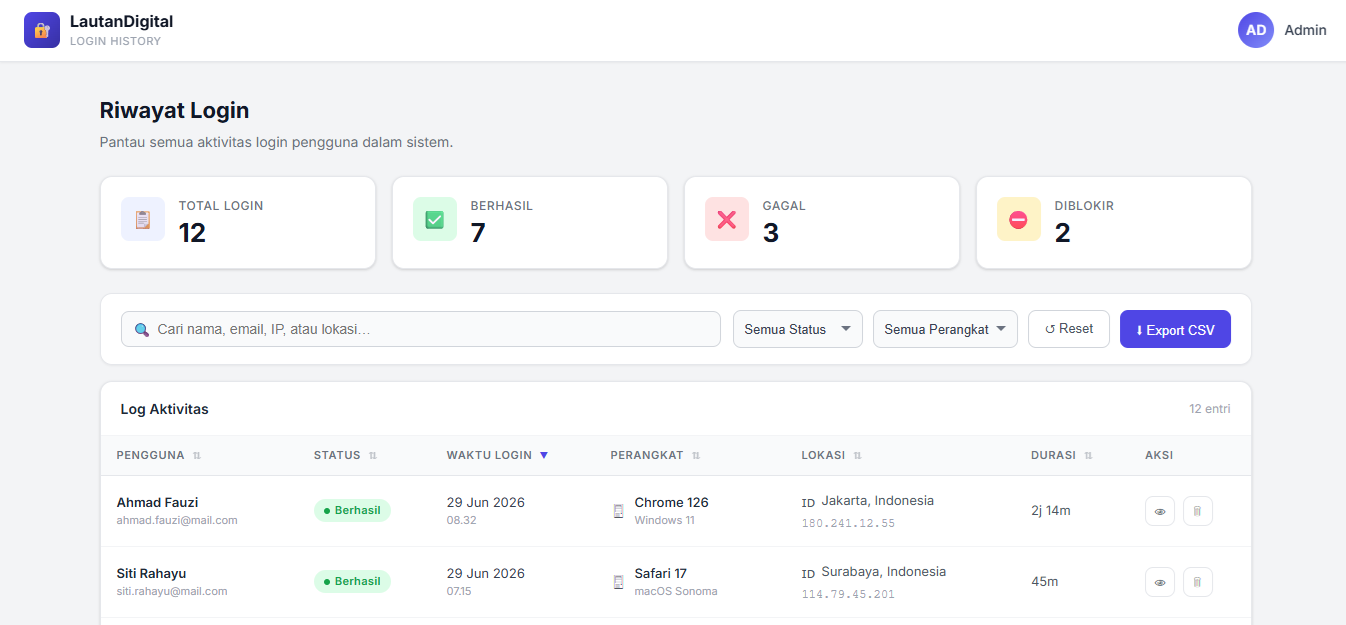The width and height of the screenshot is (1346, 625).
Task: Select the Berhasil stat card
Action: click(530, 223)
